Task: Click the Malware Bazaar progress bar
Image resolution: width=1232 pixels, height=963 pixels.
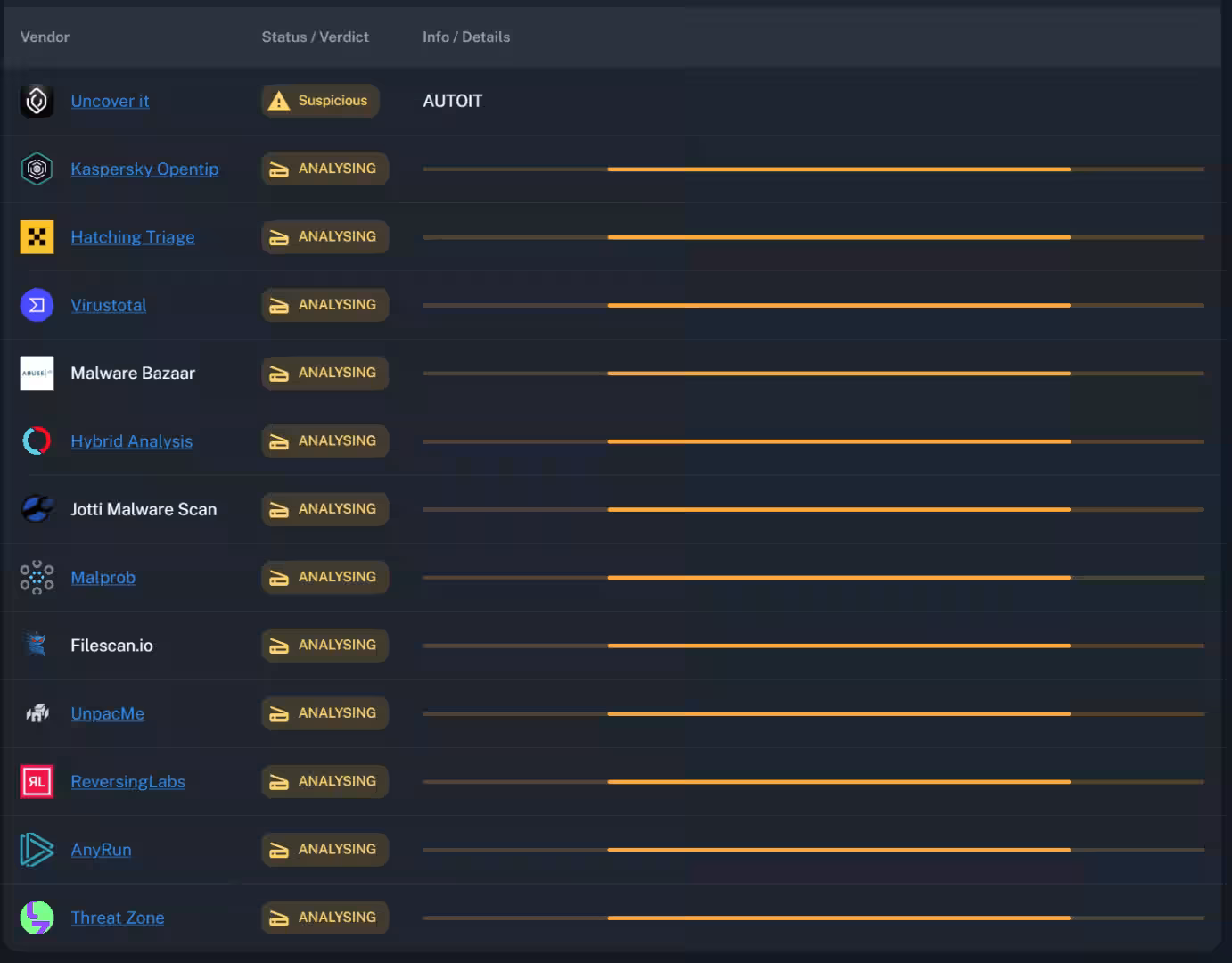Action: click(813, 373)
